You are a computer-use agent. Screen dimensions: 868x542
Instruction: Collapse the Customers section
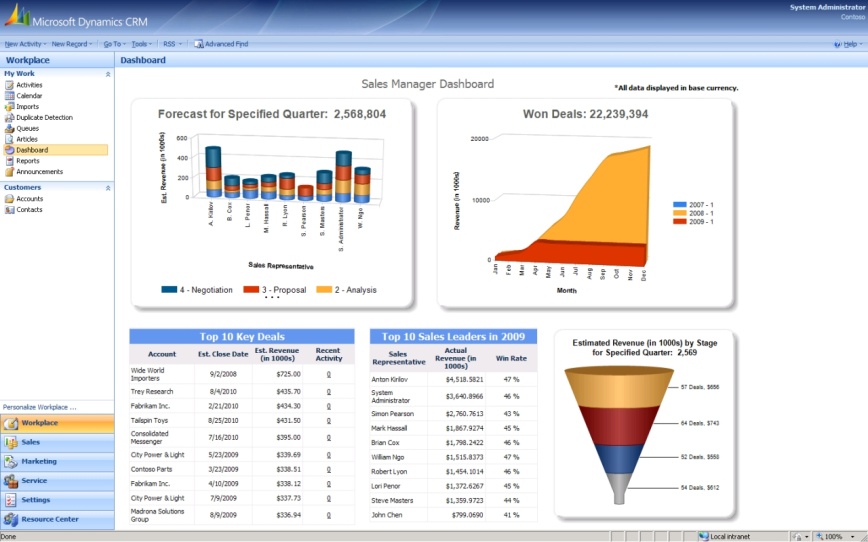(x=108, y=188)
